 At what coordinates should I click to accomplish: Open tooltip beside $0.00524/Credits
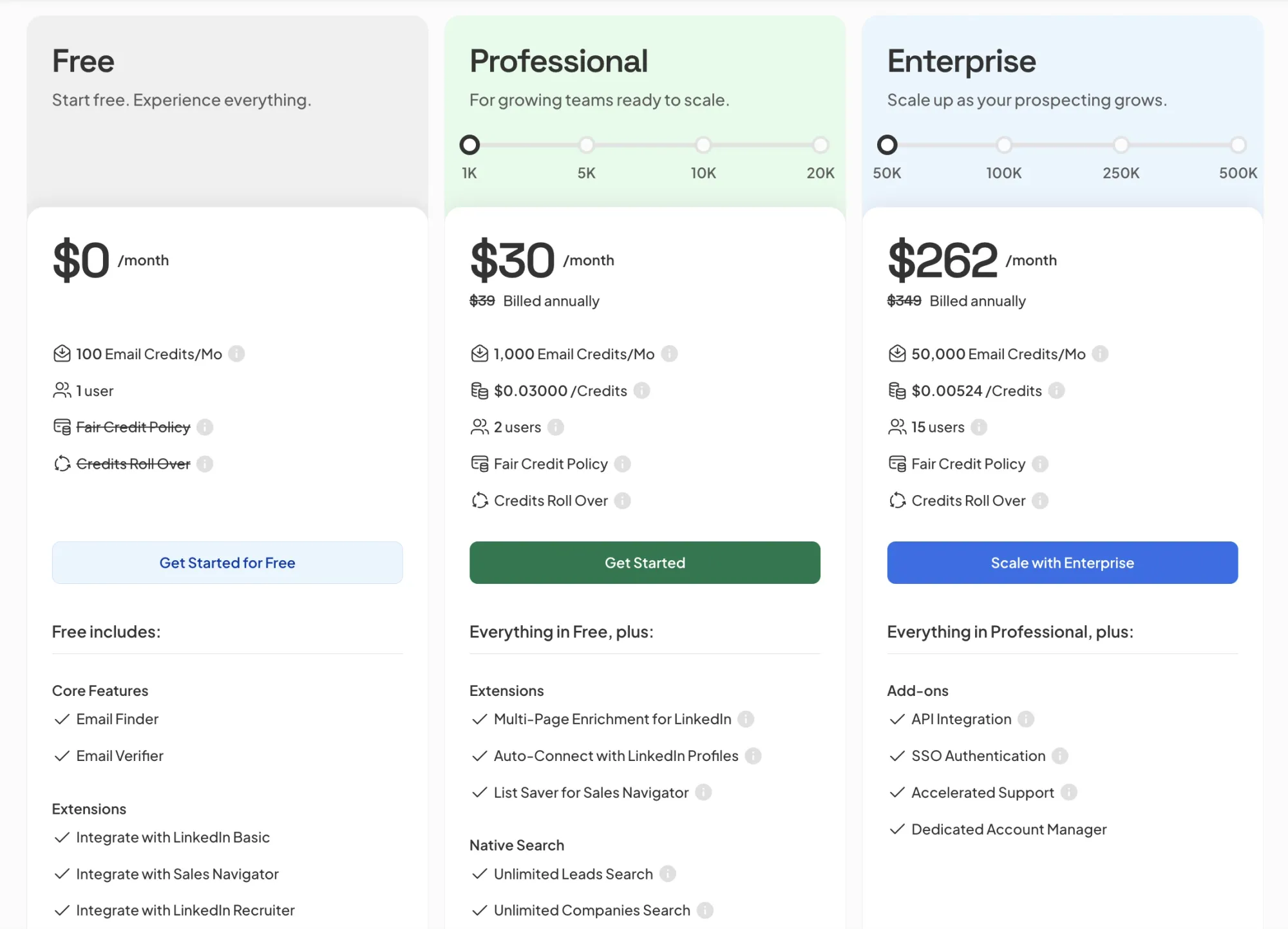point(1056,391)
